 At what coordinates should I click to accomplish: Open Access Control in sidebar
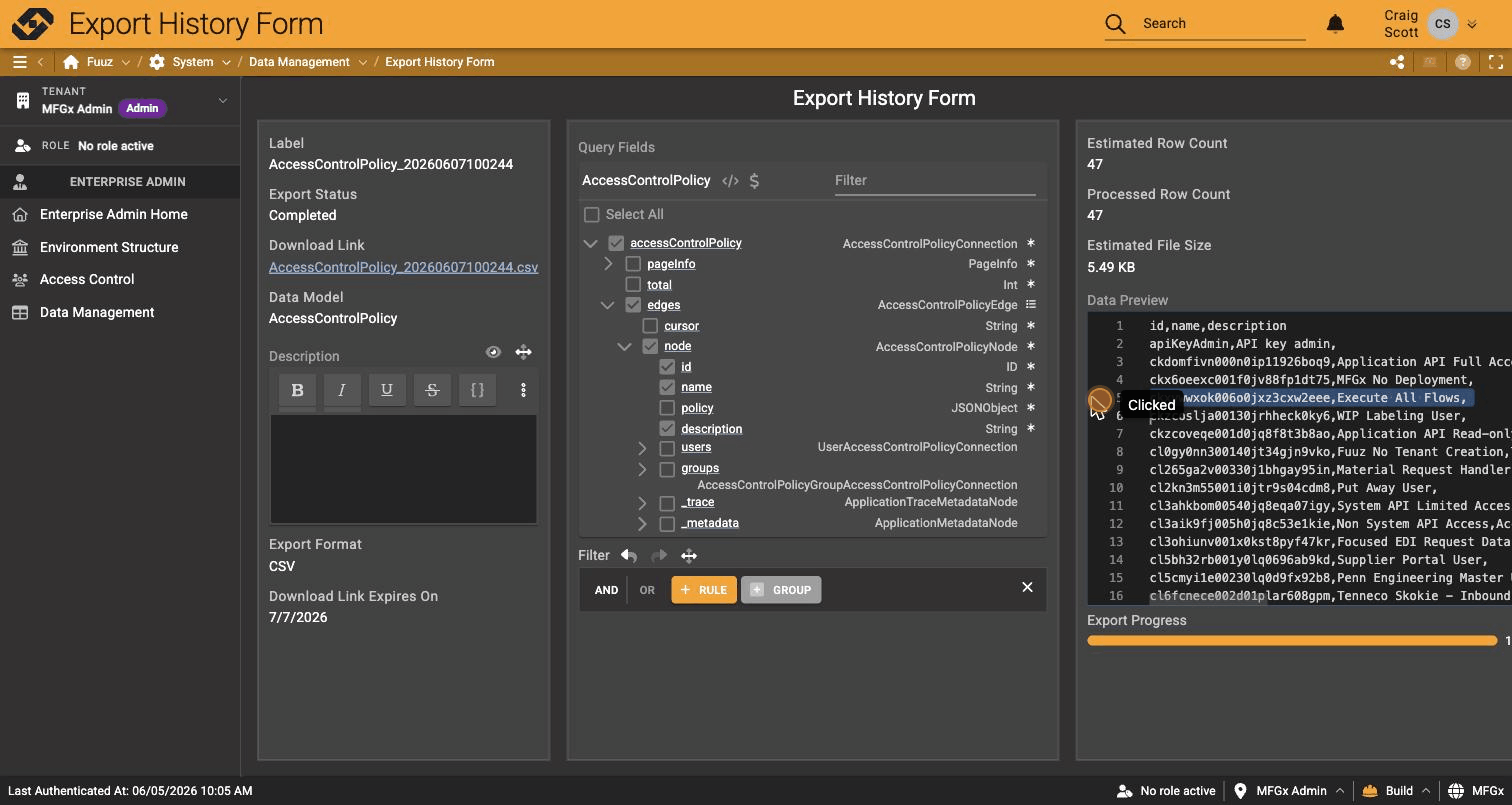click(x=87, y=279)
